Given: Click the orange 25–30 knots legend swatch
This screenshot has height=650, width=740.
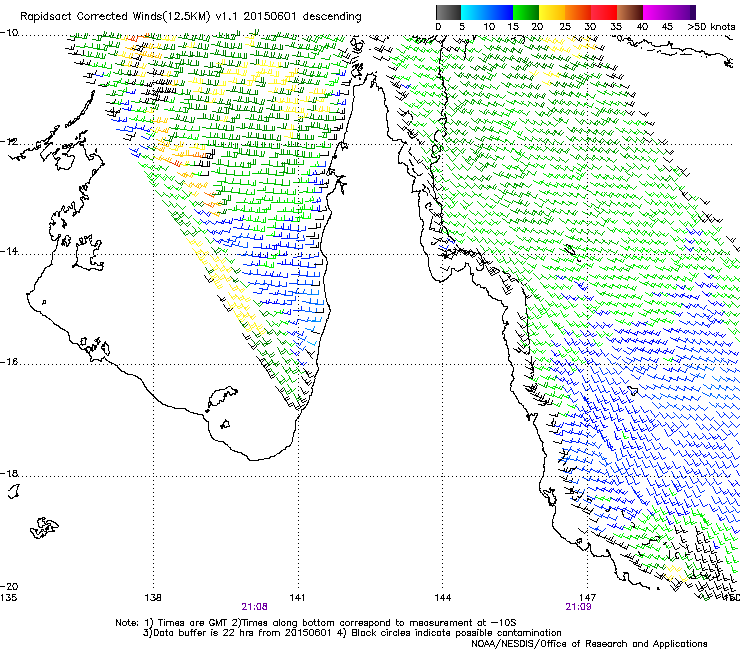Looking at the screenshot, I should coord(578,12).
